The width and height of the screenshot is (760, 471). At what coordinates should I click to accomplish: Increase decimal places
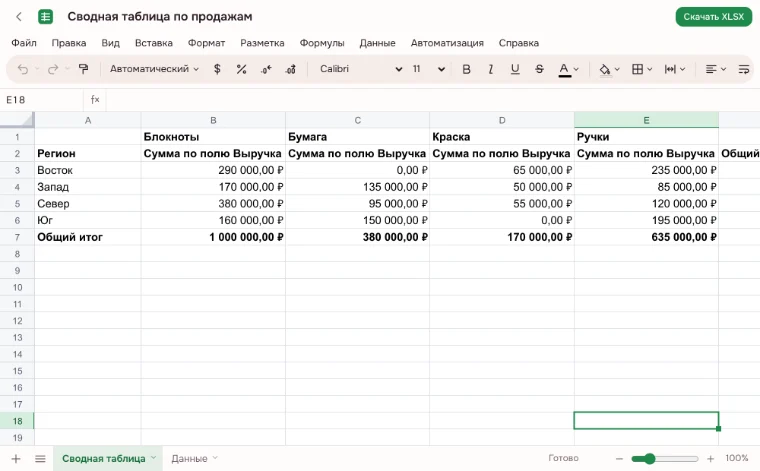[x=290, y=69]
